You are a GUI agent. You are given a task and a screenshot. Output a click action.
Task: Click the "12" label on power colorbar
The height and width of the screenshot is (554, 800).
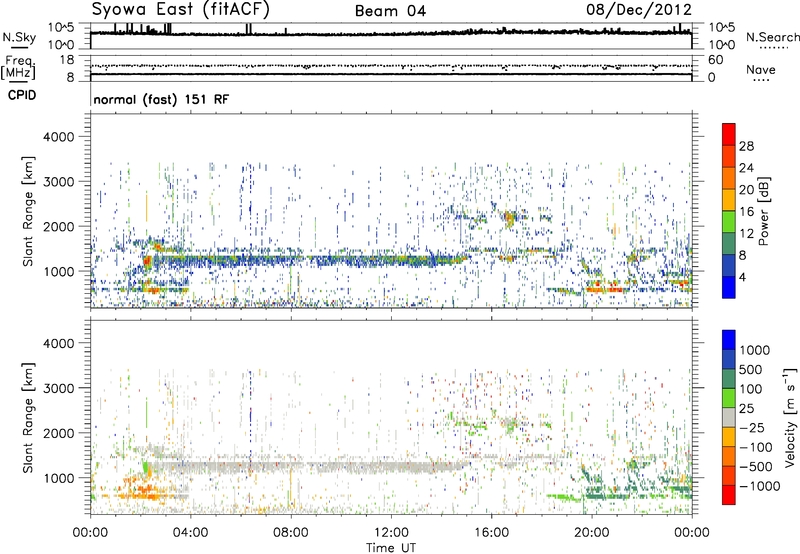(746, 234)
